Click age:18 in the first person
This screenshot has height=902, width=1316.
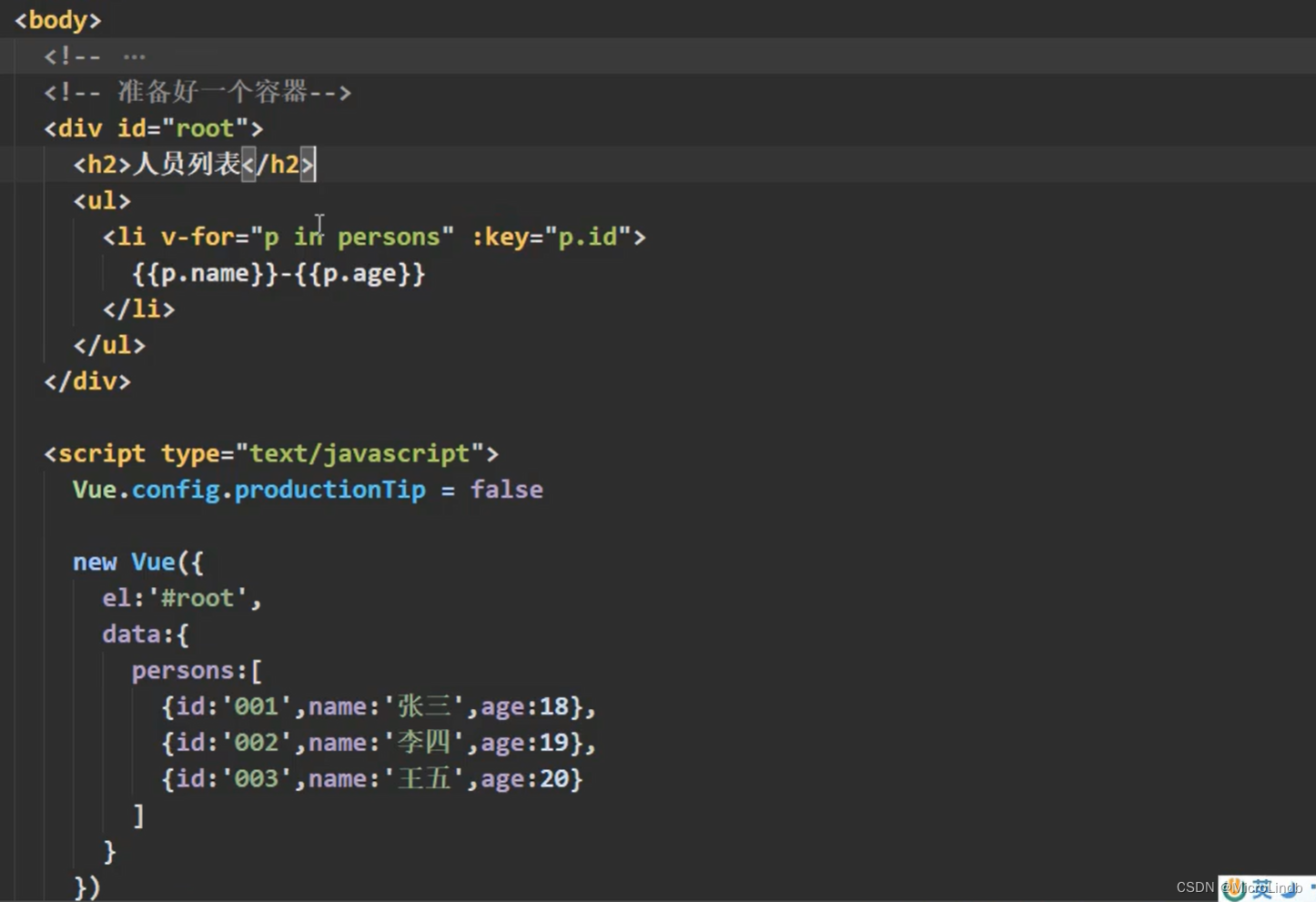525,706
